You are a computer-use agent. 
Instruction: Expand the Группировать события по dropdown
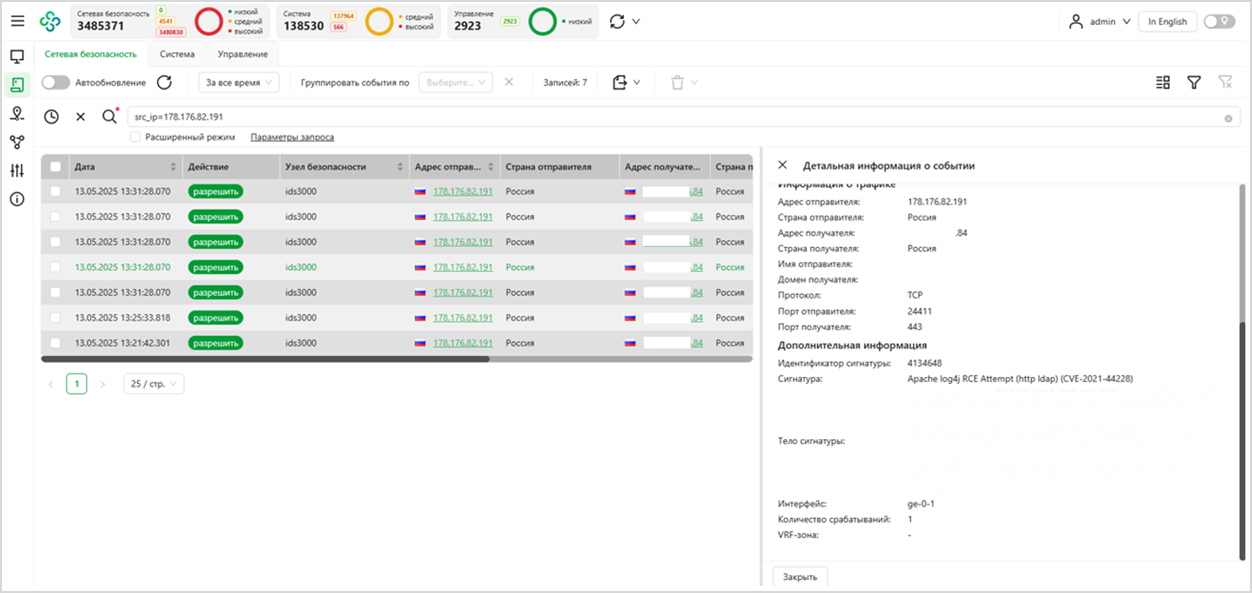(x=455, y=82)
